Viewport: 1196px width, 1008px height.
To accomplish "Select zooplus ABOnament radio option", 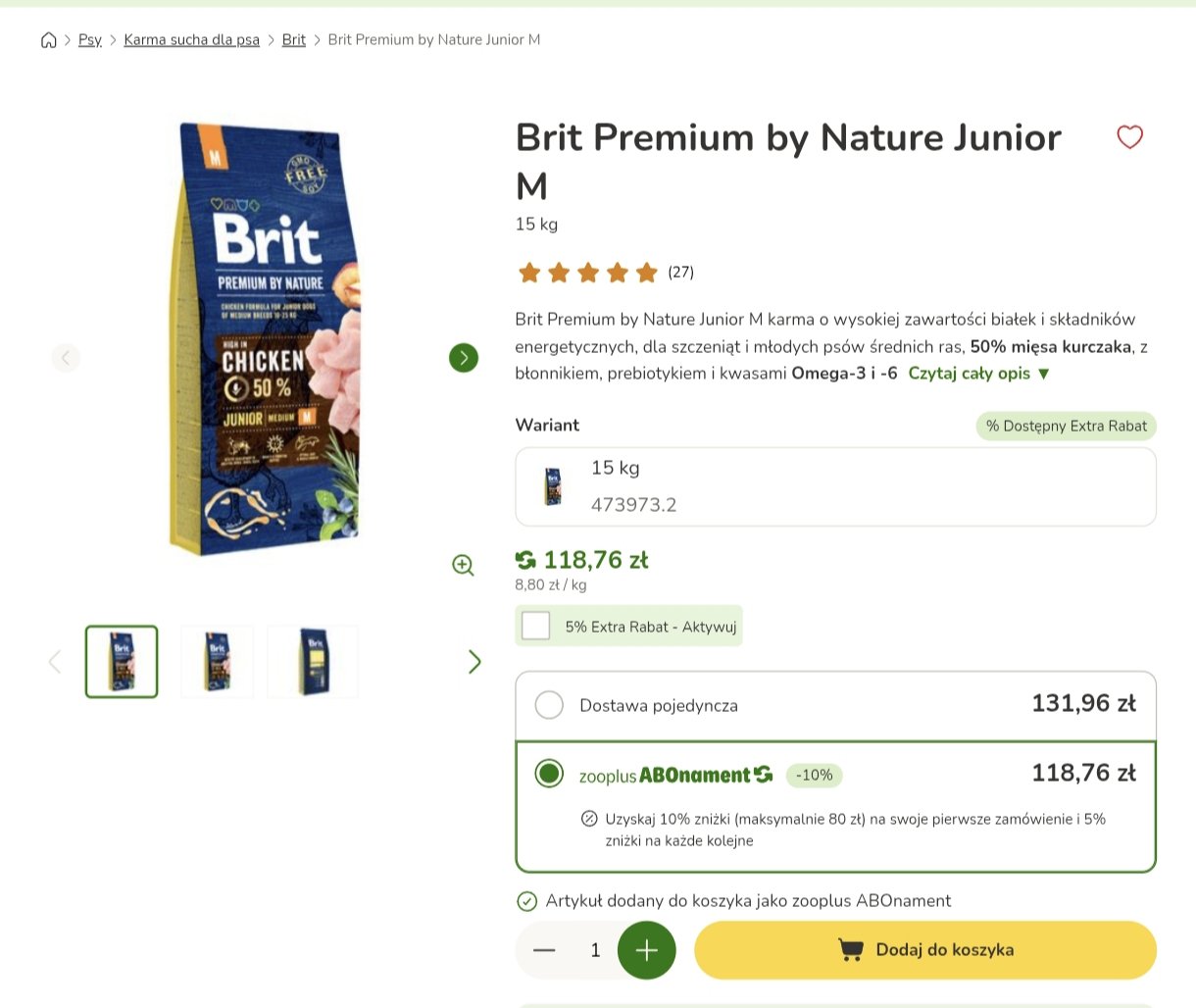I will 549,774.
